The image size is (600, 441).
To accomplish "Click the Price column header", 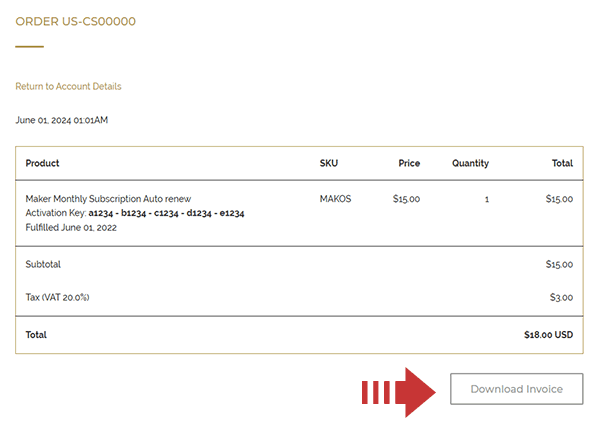I will pos(409,163).
